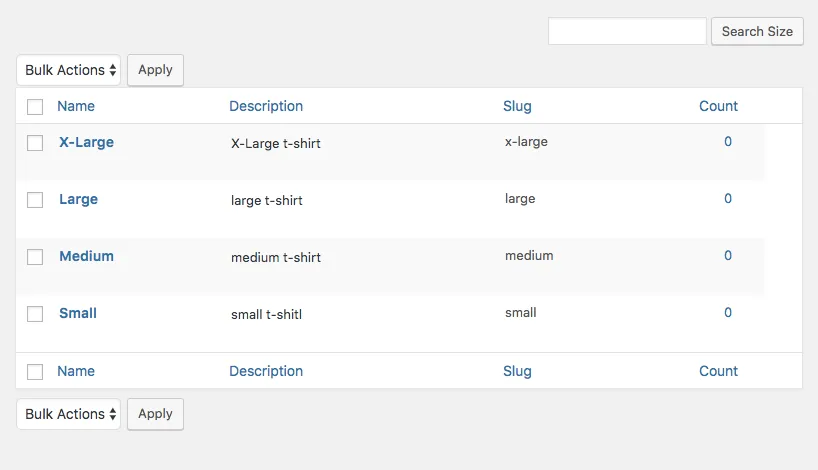
Task: Open the X-Large size term
Action: pyautogui.click(x=86, y=142)
